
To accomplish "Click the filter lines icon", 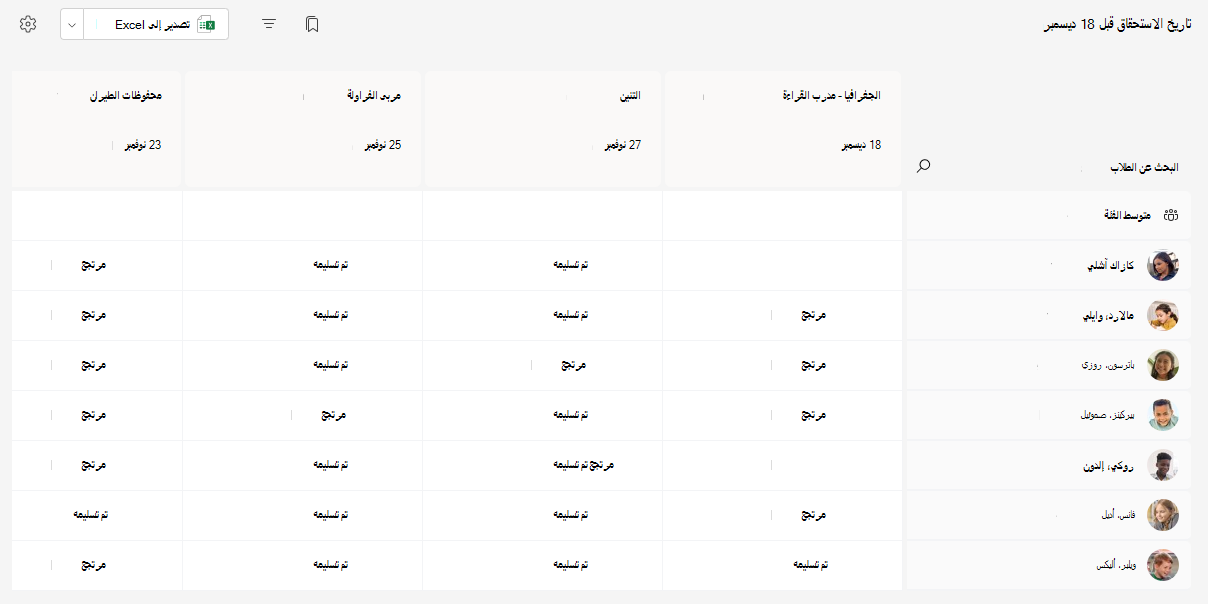I will 269,24.
